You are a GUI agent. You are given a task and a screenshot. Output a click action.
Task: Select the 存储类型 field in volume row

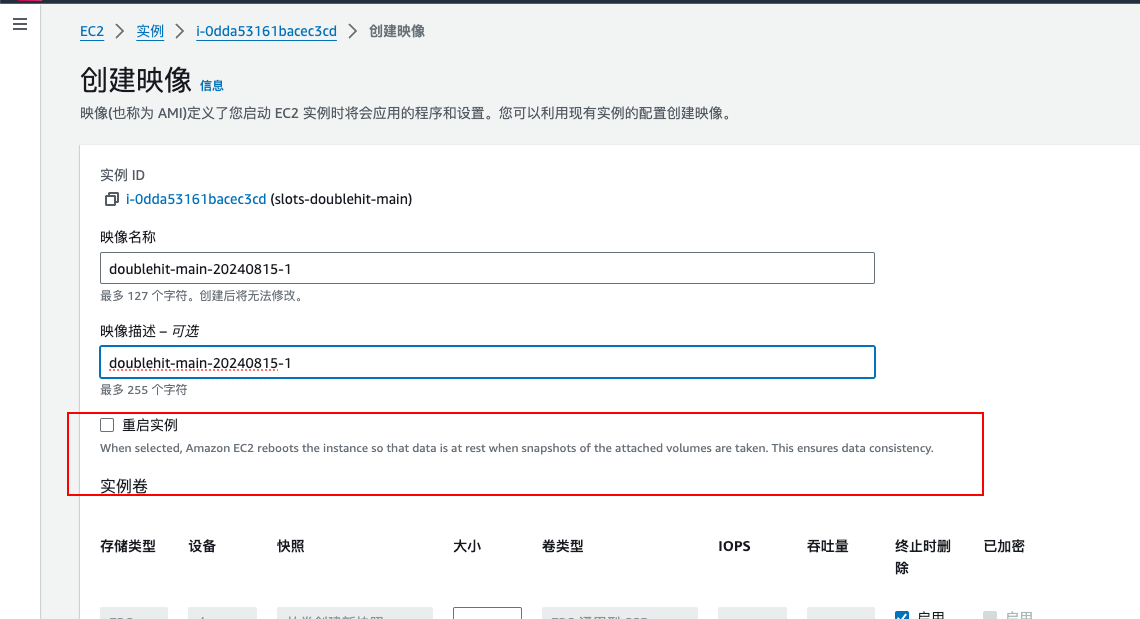(x=134, y=614)
